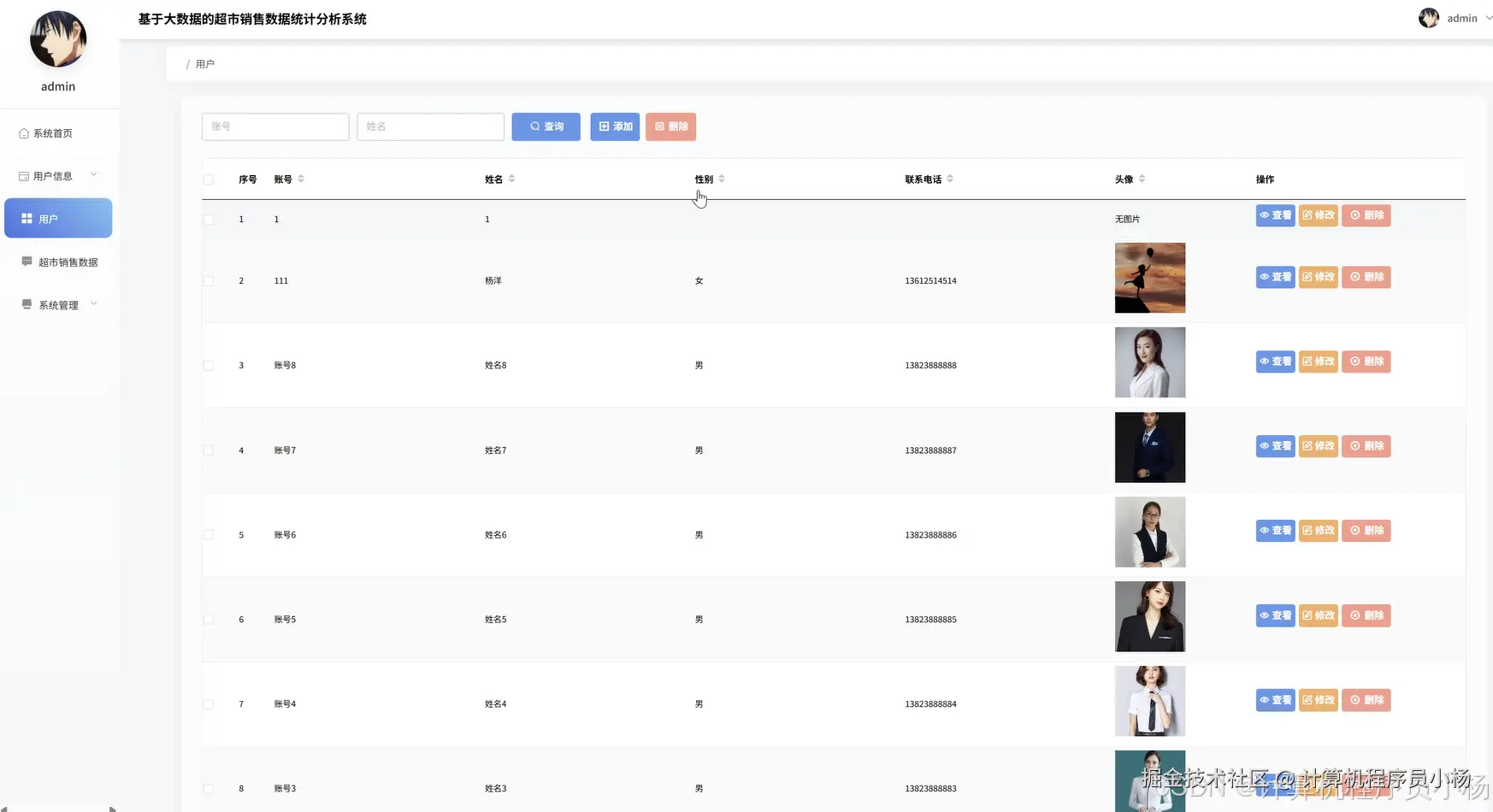1493x812 pixels.
Task: Open 超市销售数据 in the sidebar
Action: 58,262
